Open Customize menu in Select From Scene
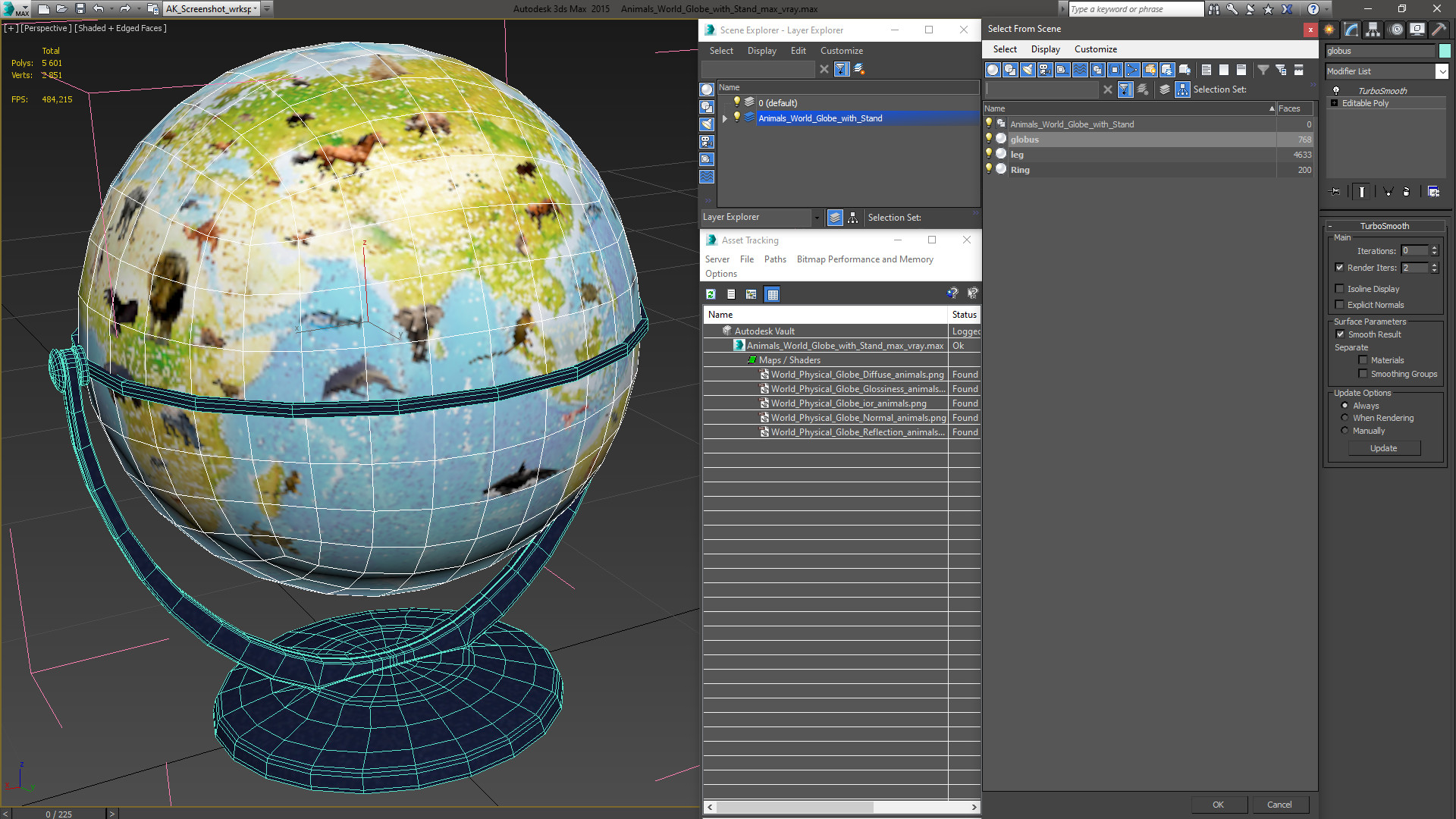The width and height of the screenshot is (1456, 819). click(1095, 49)
